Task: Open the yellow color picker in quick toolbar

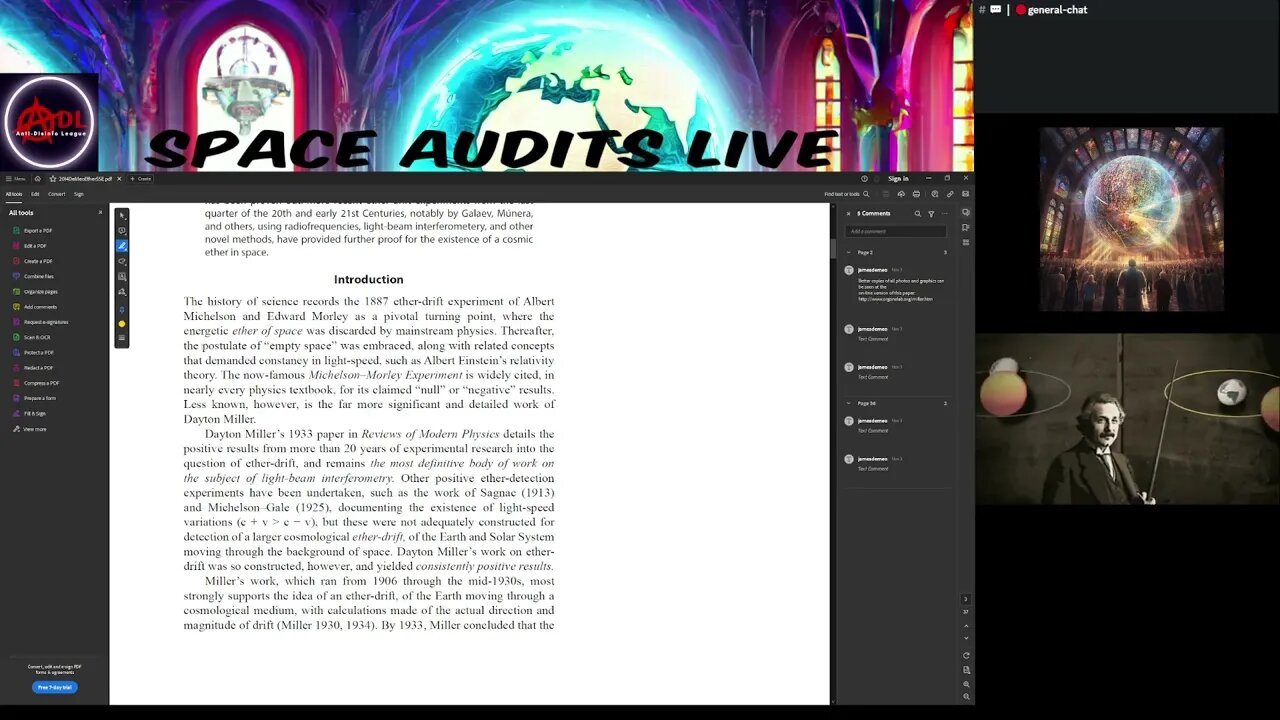Action: (122, 324)
